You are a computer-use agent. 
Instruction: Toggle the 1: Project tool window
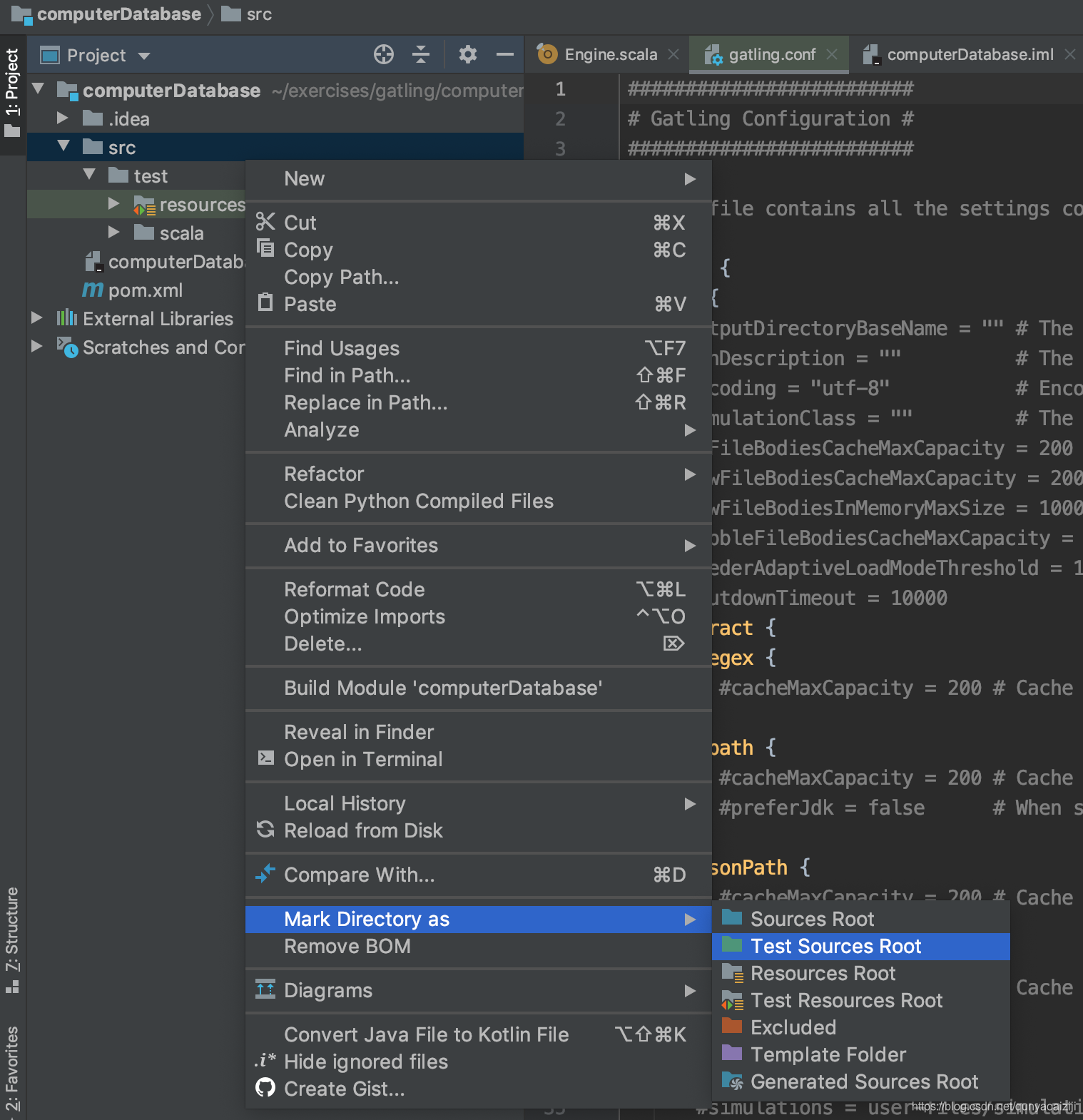[x=12, y=93]
